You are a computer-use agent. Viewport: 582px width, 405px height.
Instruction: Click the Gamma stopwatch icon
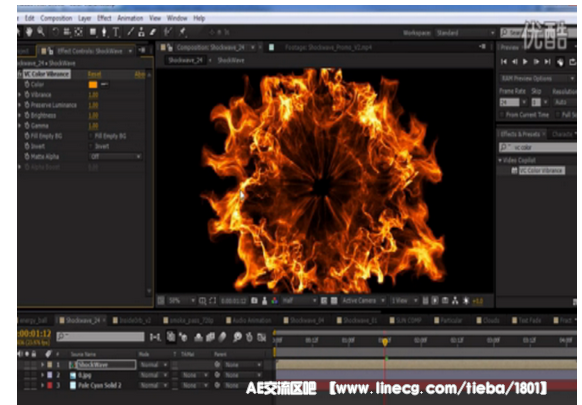click(27, 126)
